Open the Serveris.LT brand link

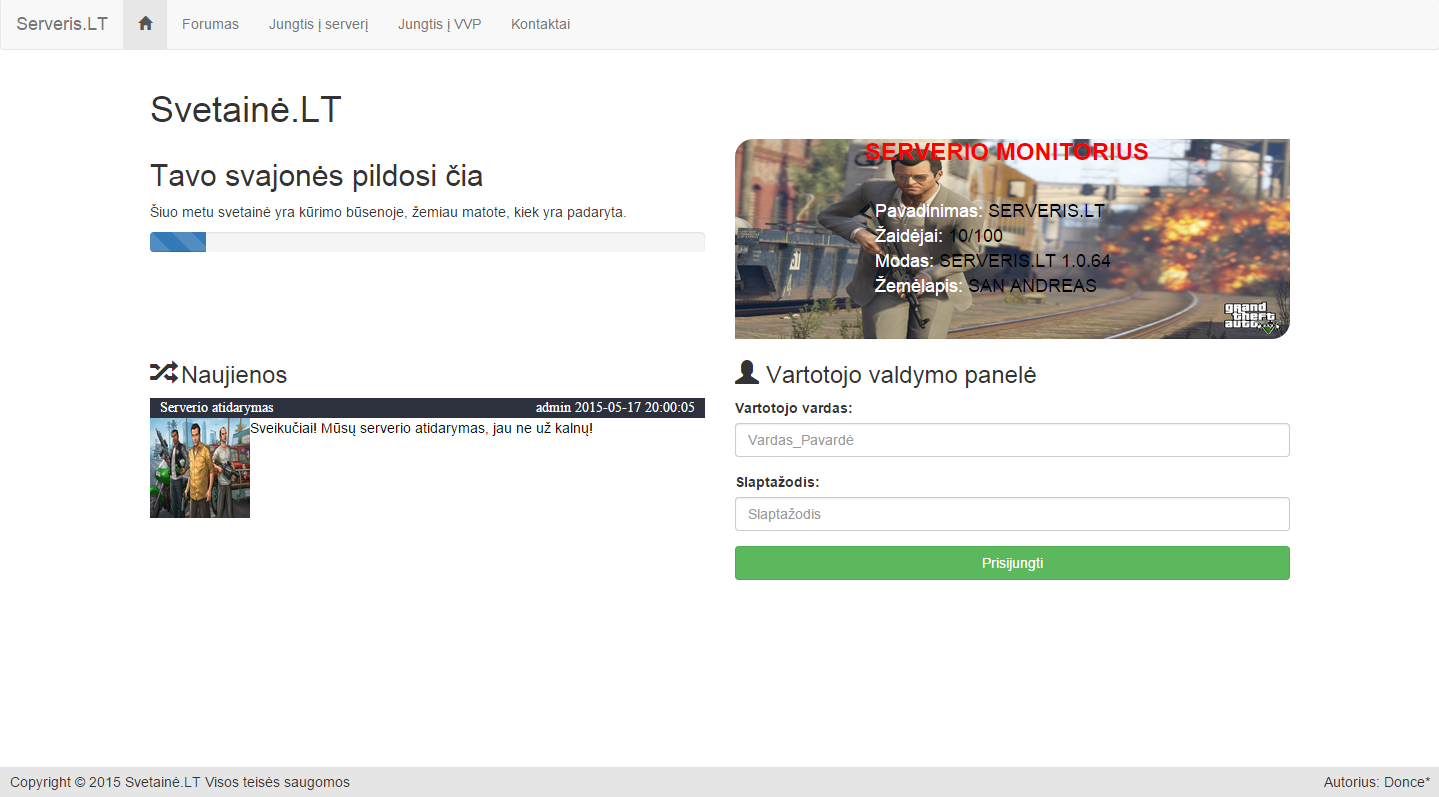(62, 24)
